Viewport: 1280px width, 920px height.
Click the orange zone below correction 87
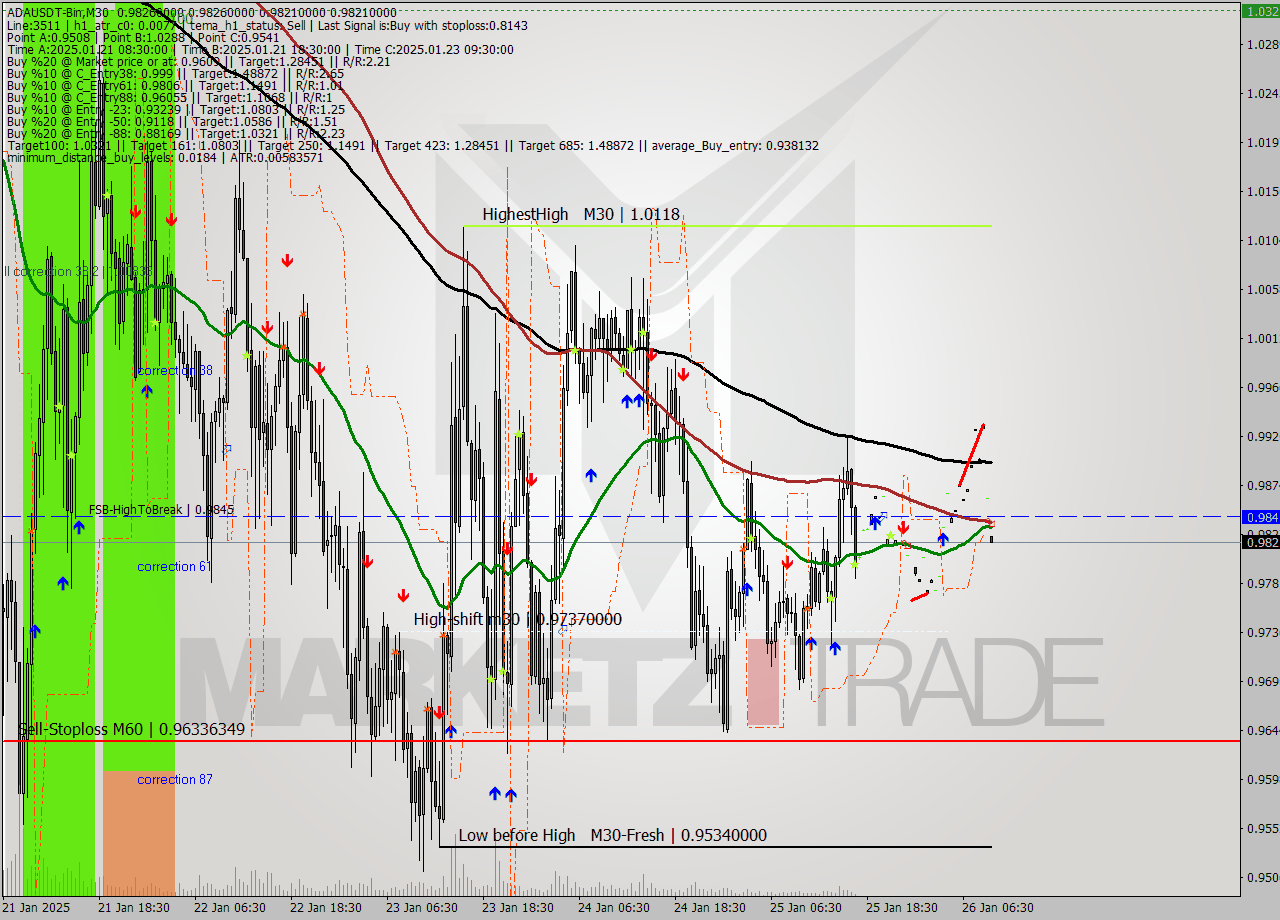pyautogui.click(x=138, y=832)
